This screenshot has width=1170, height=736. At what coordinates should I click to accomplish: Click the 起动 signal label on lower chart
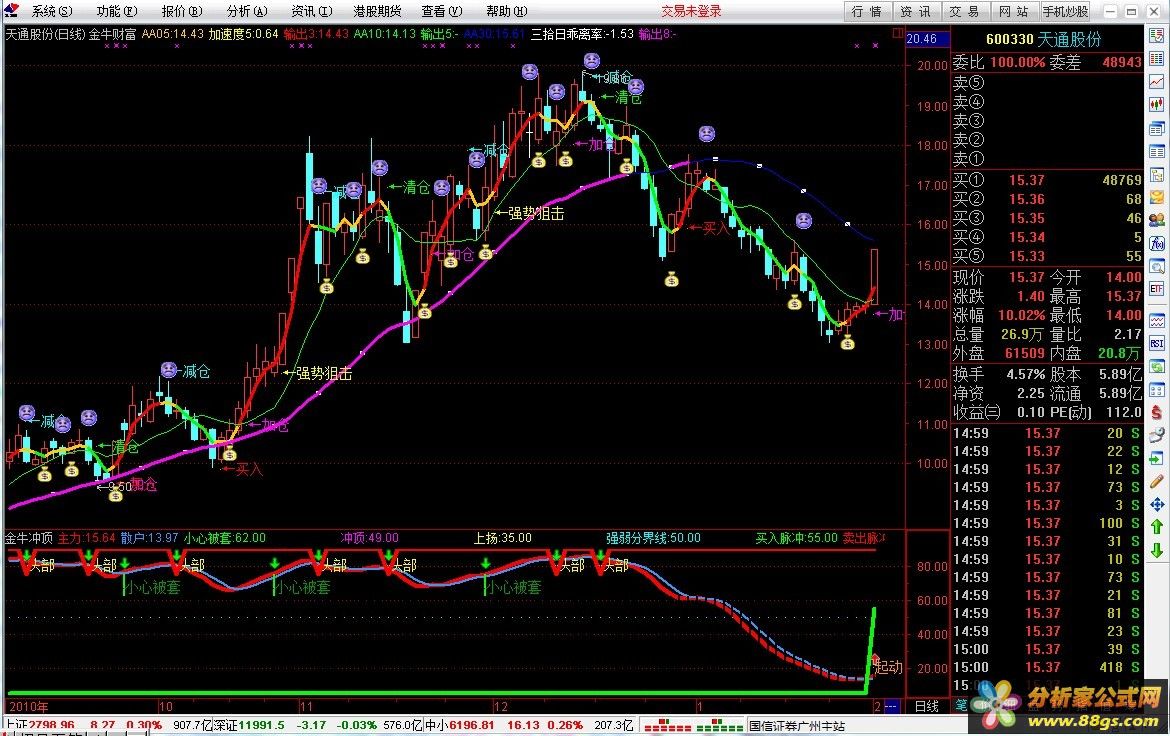tap(888, 667)
